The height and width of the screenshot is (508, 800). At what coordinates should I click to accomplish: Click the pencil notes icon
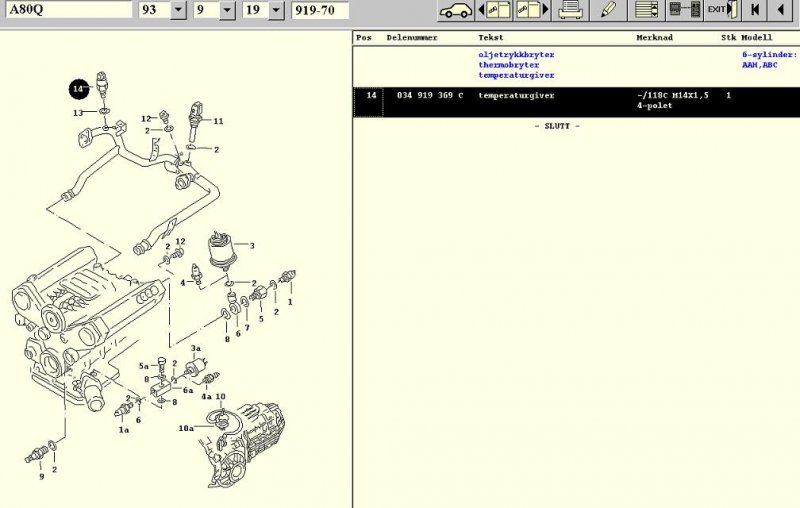click(607, 10)
